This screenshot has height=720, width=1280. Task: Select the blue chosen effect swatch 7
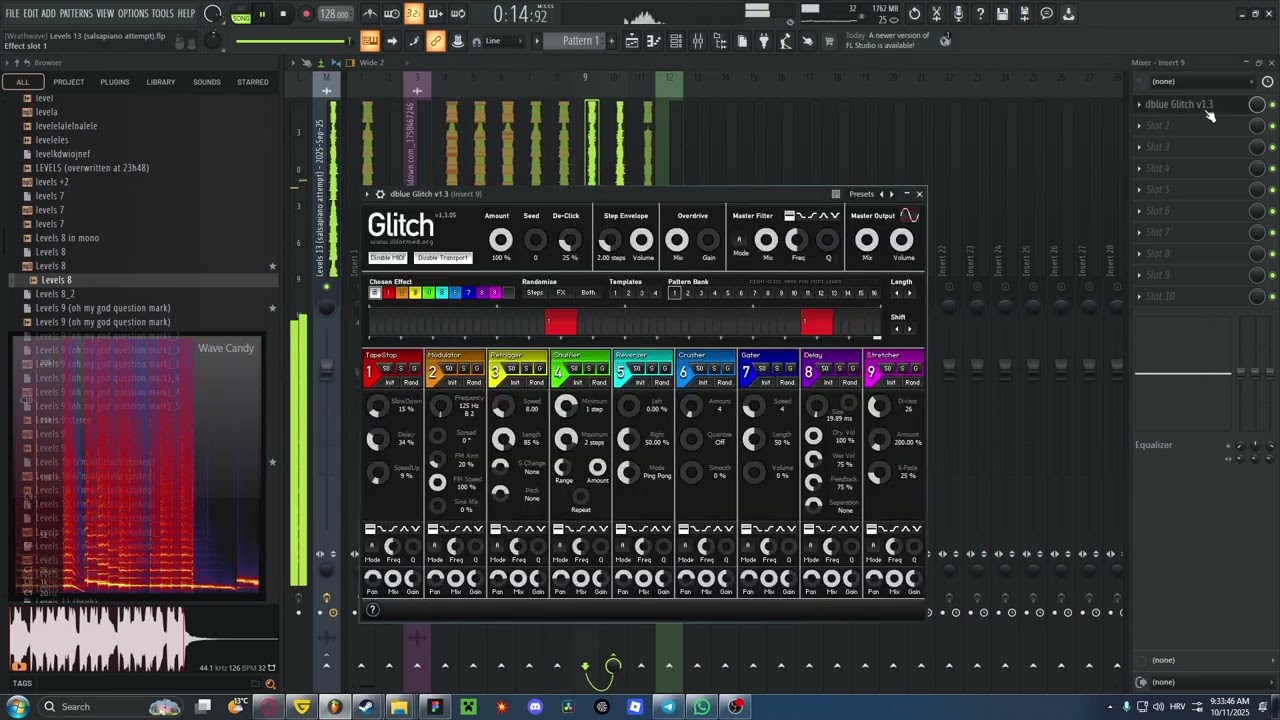(x=467, y=293)
